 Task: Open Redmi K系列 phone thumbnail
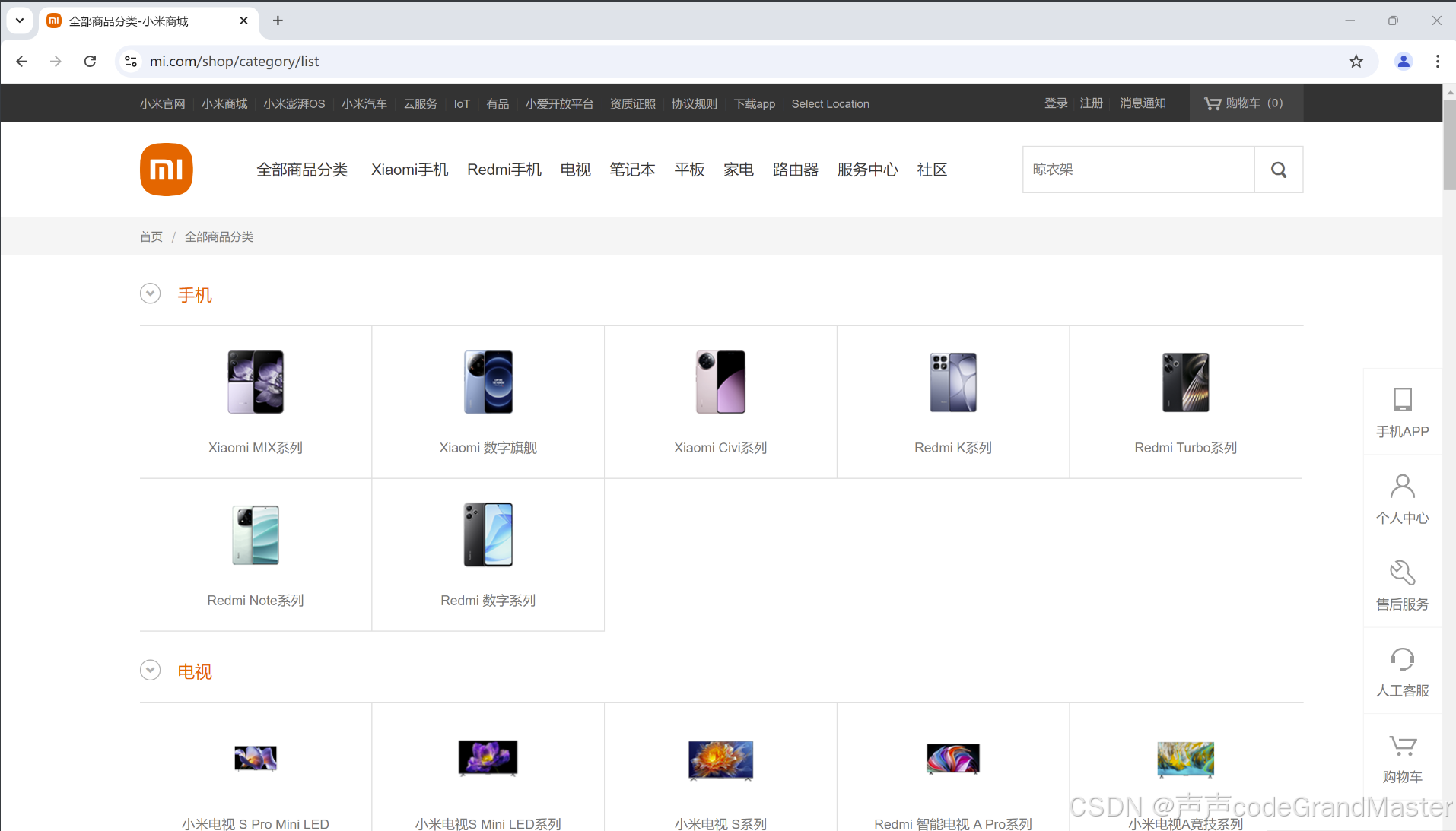pyautogui.click(x=953, y=382)
